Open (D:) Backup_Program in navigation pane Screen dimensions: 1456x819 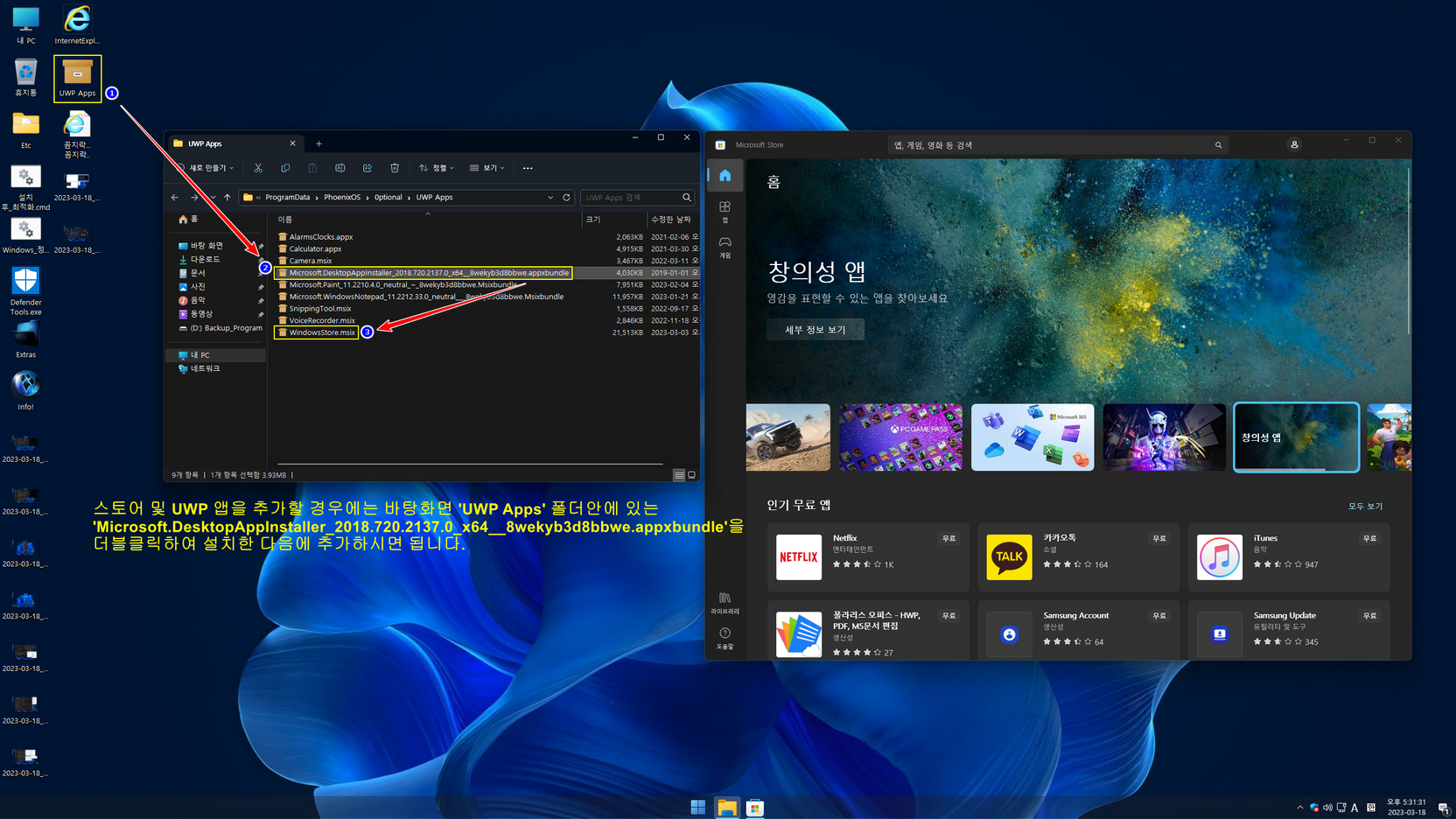coord(220,328)
